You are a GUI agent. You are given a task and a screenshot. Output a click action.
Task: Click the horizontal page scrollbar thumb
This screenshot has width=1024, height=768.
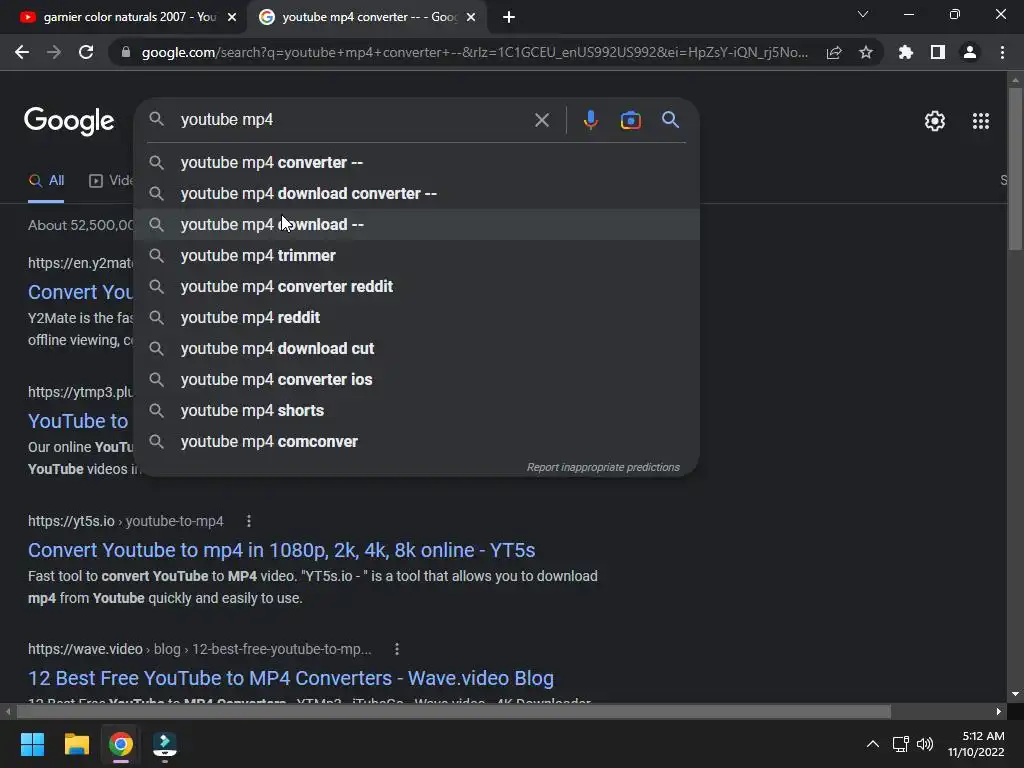(453, 711)
